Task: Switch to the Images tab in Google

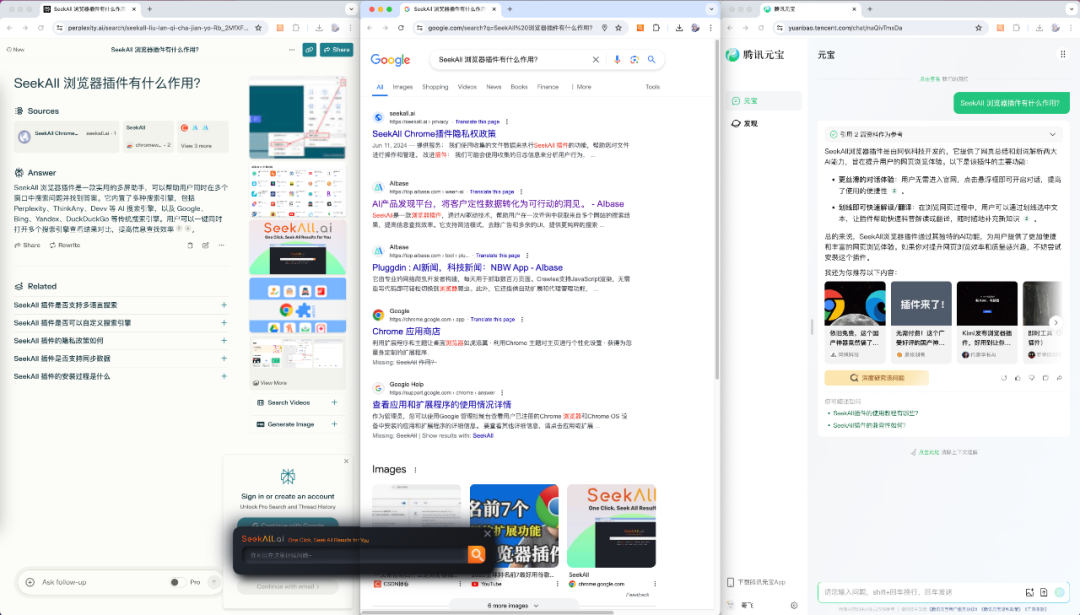Action: pos(402,87)
